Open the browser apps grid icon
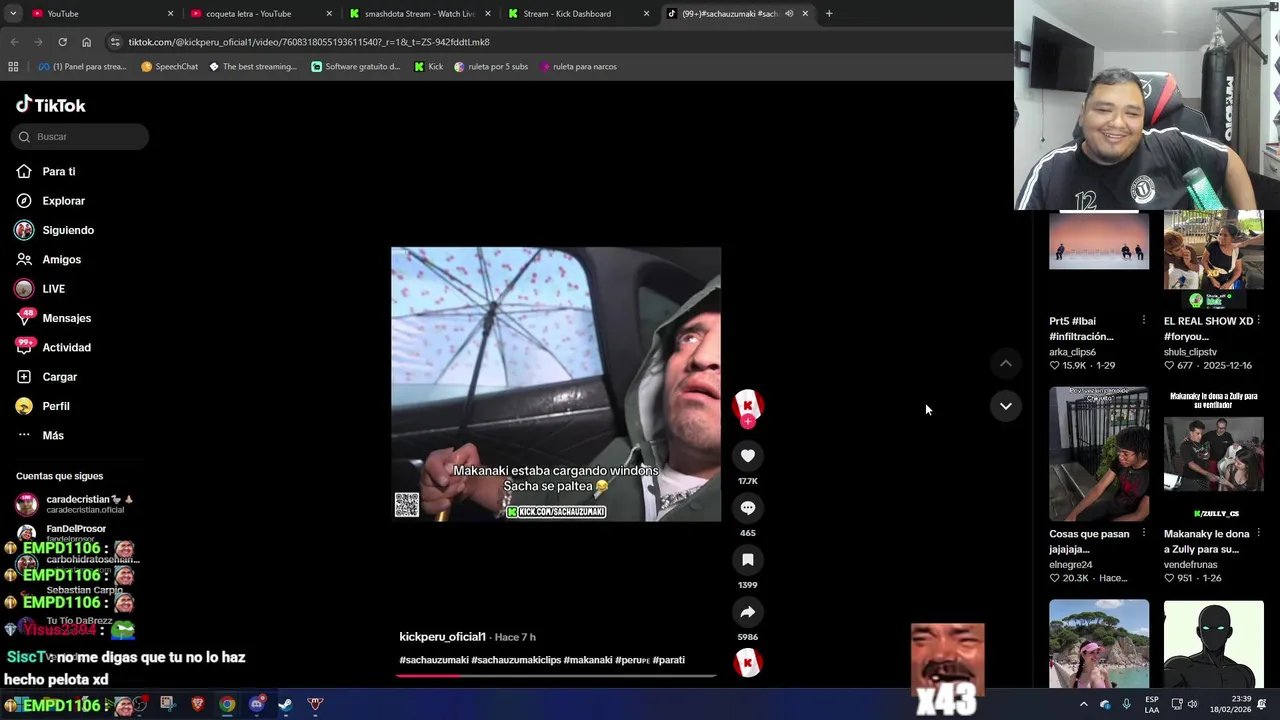The width and height of the screenshot is (1280, 720). pos(13,67)
